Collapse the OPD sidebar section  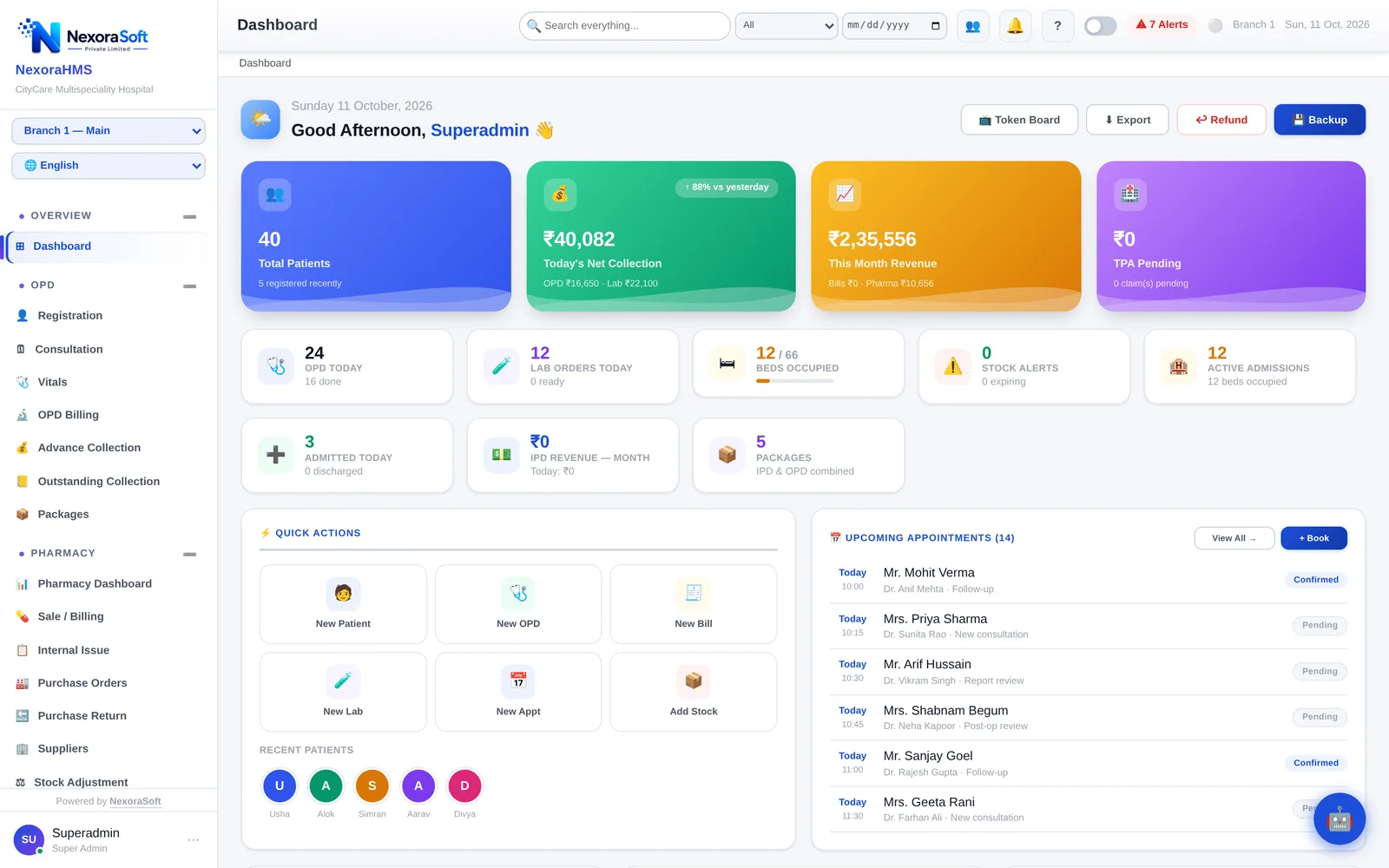click(x=189, y=286)
